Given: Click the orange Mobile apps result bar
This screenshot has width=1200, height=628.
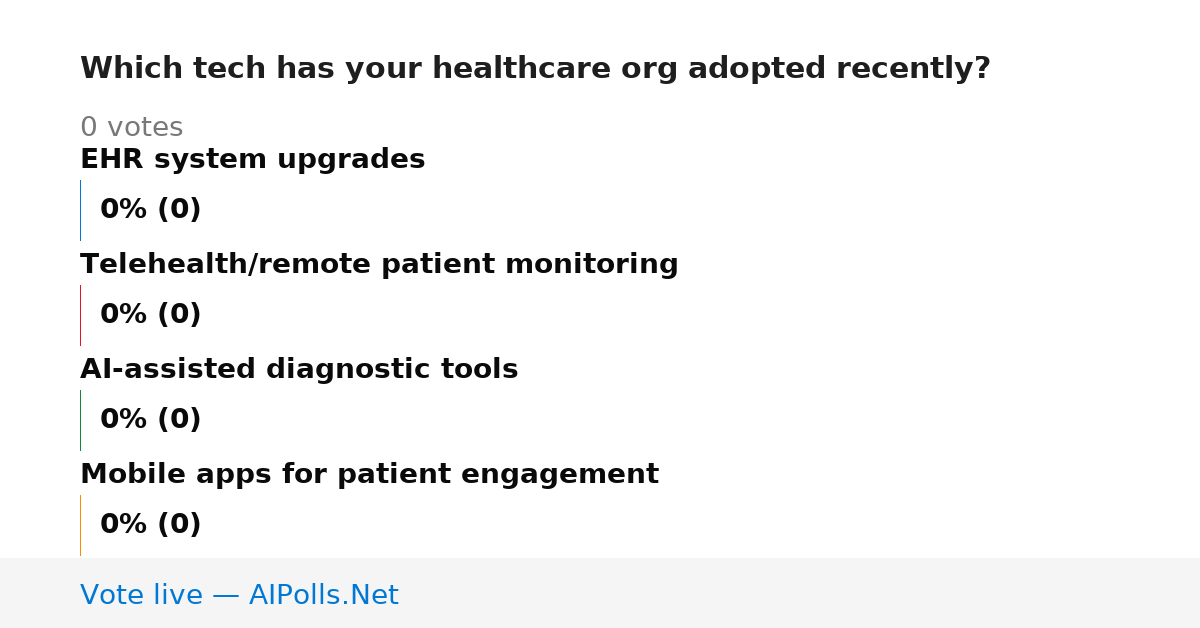Looking at the screenshot, I should click(x=80, y=525).
